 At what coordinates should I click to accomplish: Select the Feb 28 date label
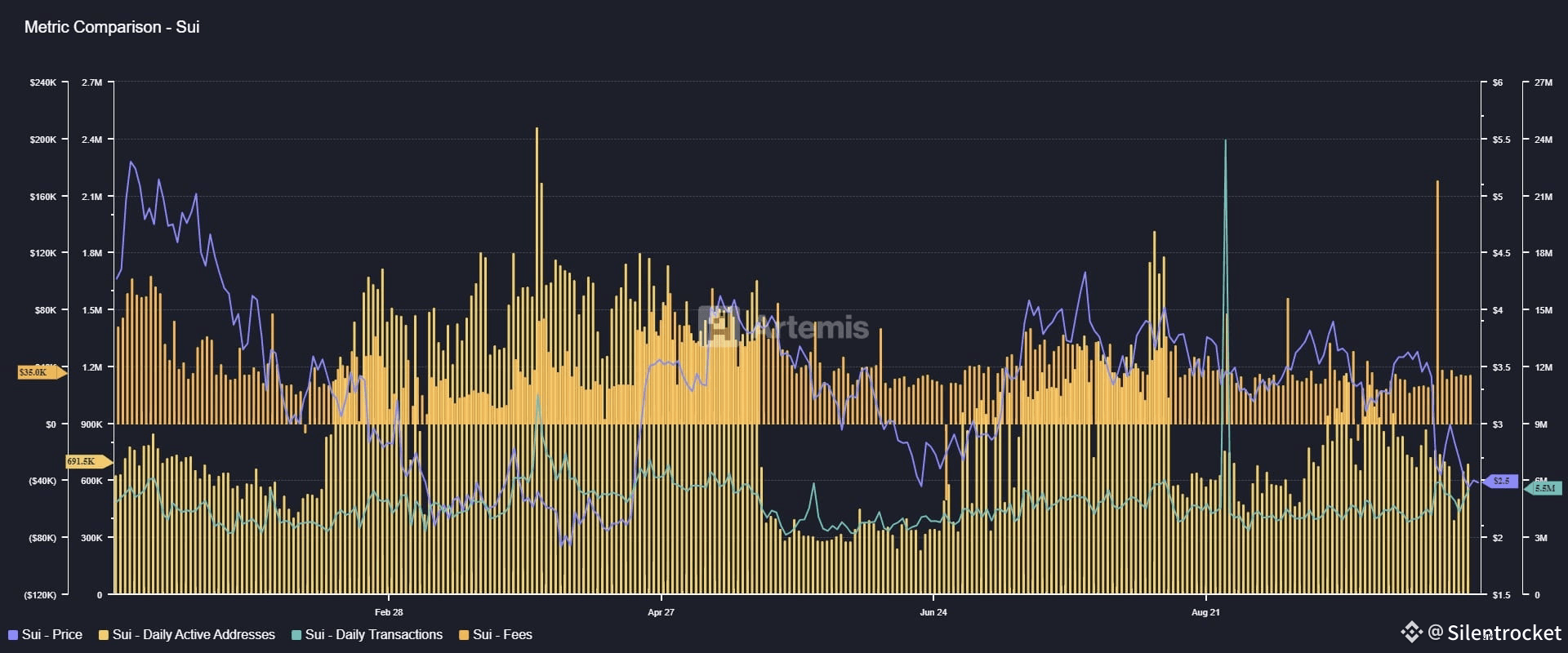click(x=389, y=612)
